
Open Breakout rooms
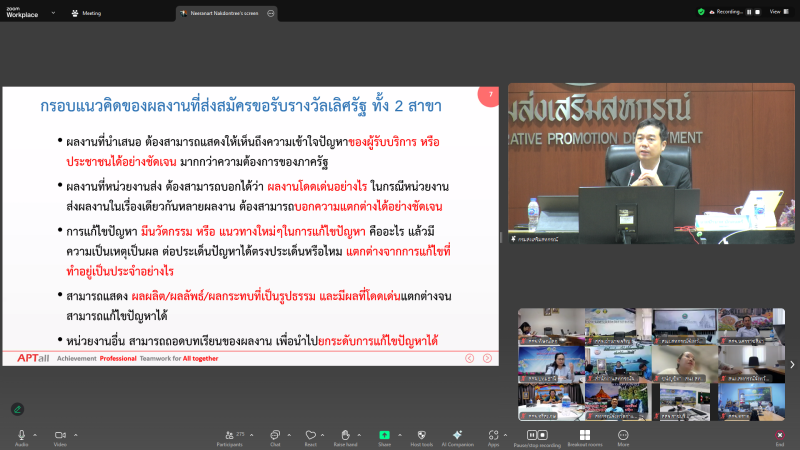[585, 435]
